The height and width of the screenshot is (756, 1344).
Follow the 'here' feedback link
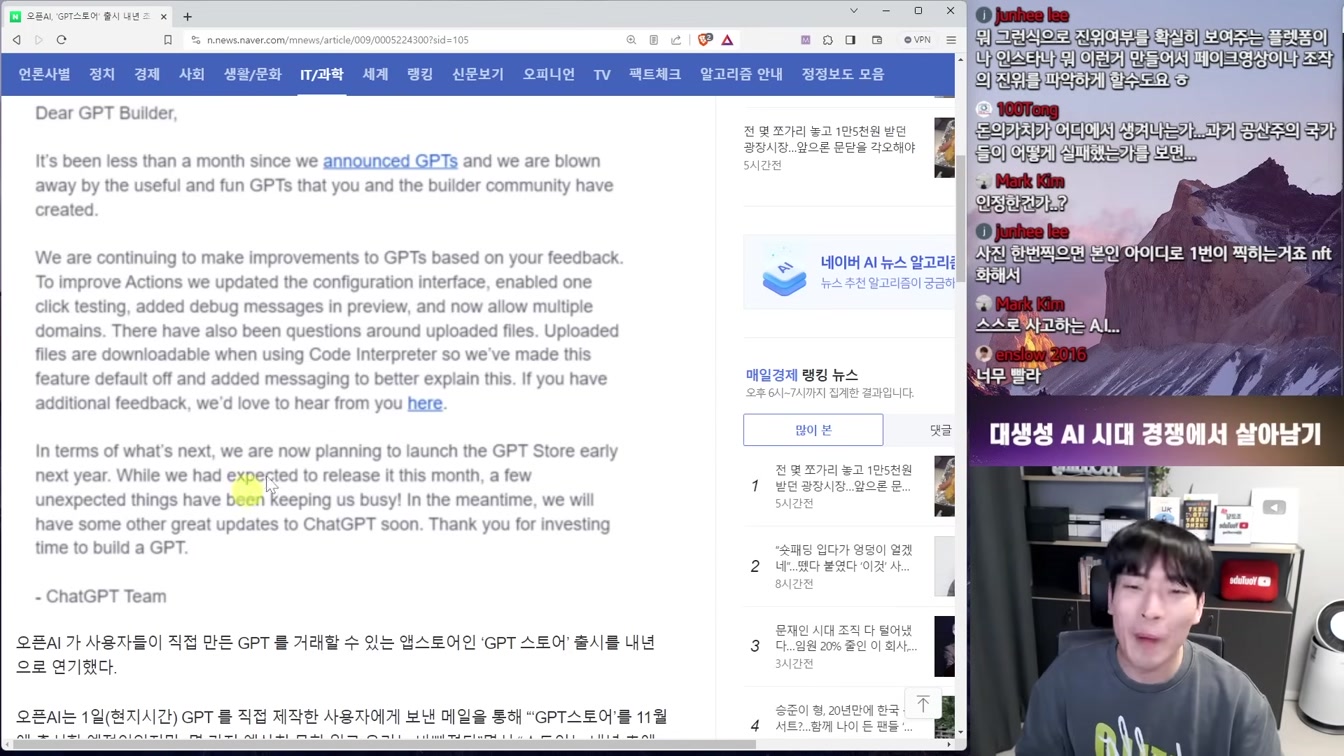tap(425, 403)
